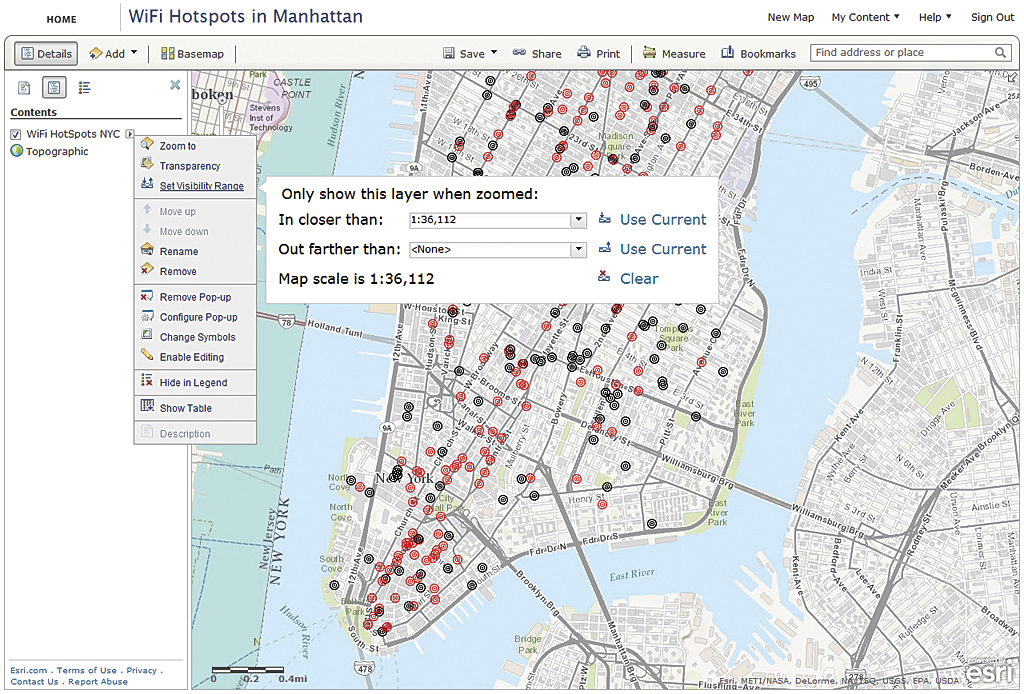Click the Hide in Legend icon
The height and width of the screenshot is (694, 1024).
(147, 381)
